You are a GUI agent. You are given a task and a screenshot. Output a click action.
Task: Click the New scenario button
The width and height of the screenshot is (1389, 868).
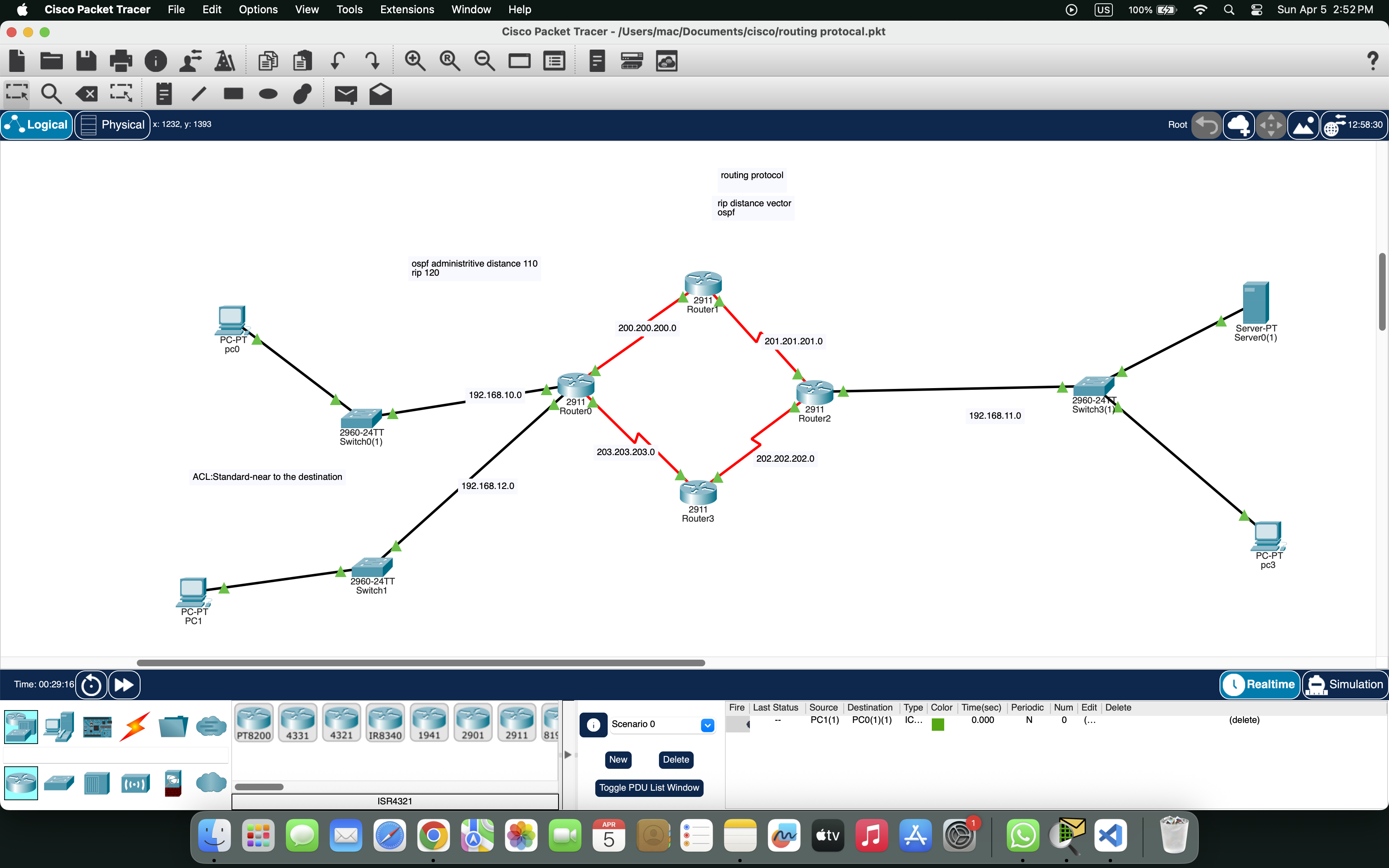[x=618, y=760]
